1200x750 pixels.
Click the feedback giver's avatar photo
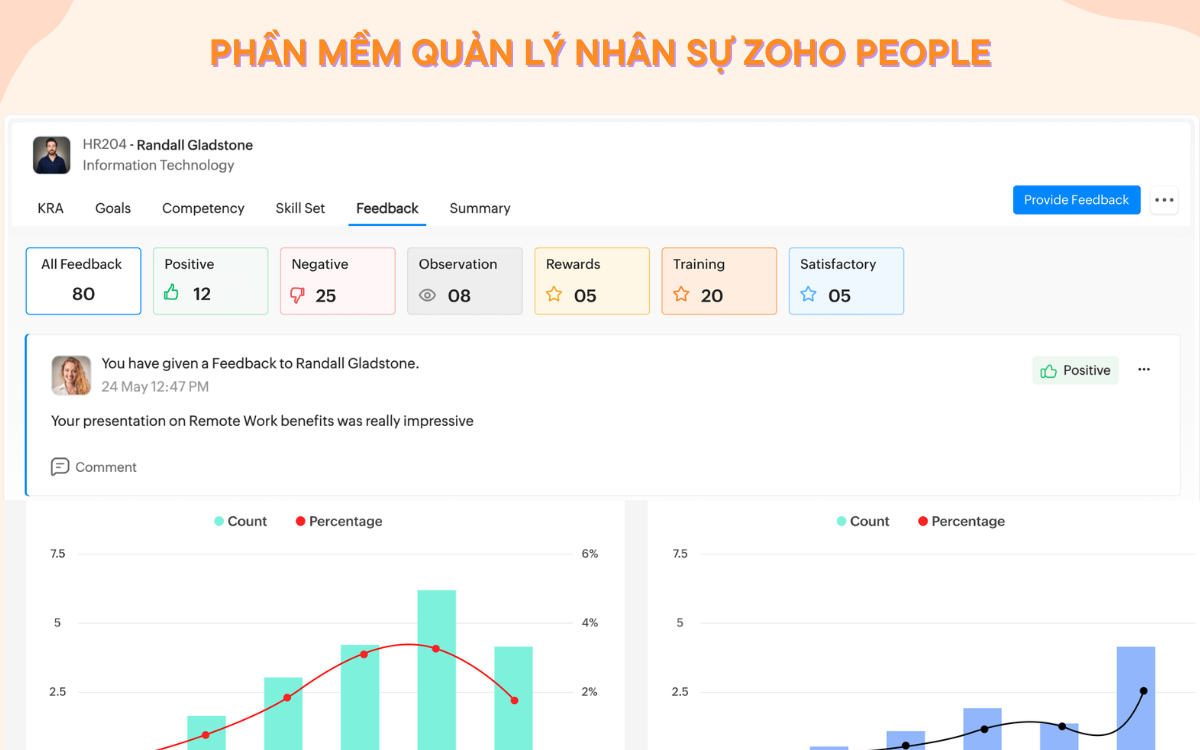[71, 375]
